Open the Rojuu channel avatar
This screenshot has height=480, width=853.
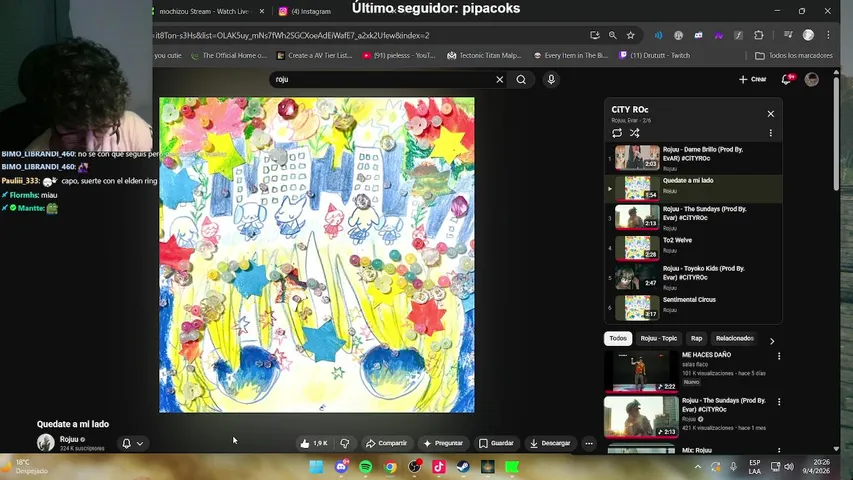click(46, 442)
